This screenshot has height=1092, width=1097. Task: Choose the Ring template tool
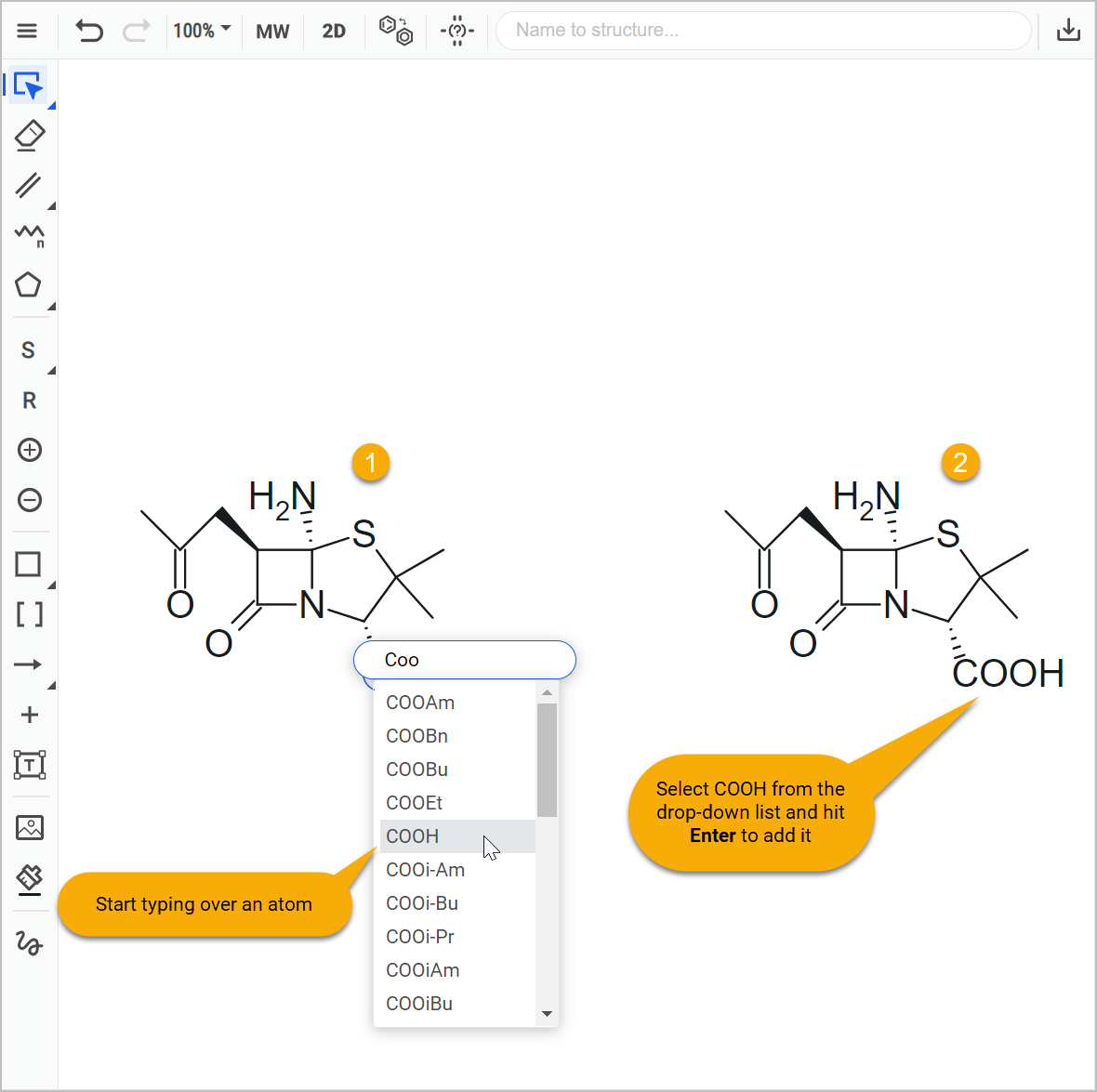click(x=29, y=284)
